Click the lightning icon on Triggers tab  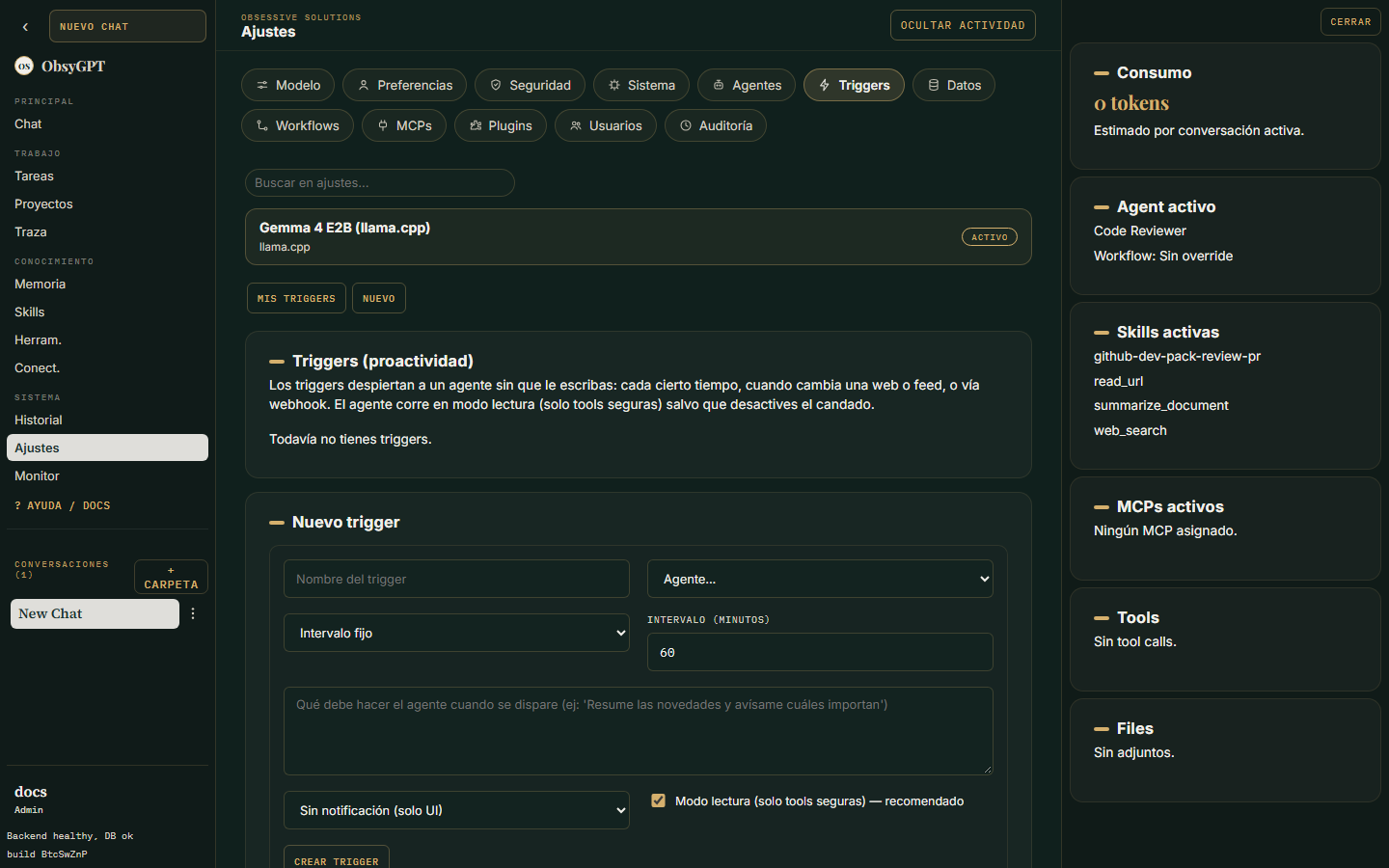825,85
